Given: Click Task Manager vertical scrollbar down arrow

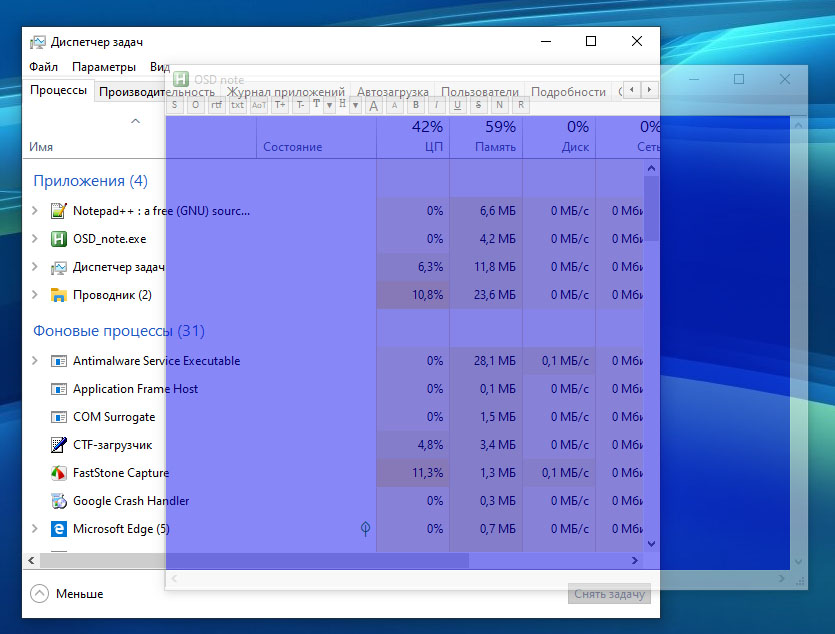Looking at the screenshot, I should 651,544.
